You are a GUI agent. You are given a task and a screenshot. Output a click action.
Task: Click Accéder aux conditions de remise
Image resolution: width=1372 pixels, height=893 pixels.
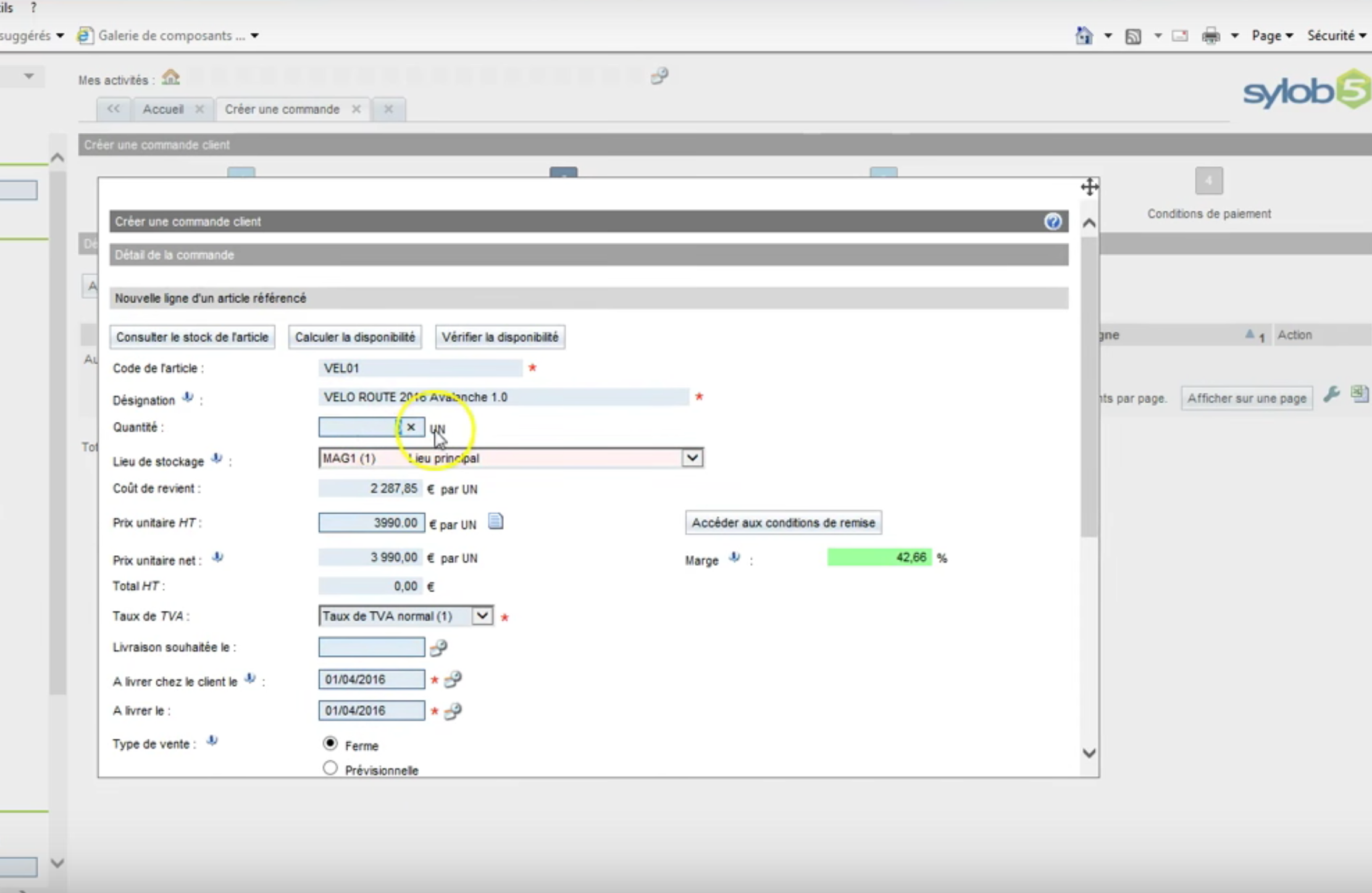pyautogui.click(x=784, y=522)
